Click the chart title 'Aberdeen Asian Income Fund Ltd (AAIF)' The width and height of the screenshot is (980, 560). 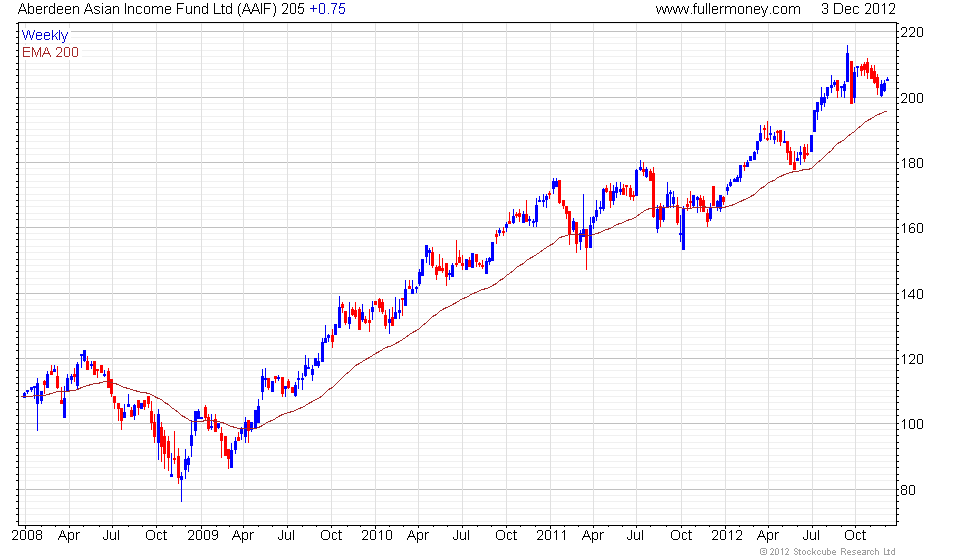(148, 9)
